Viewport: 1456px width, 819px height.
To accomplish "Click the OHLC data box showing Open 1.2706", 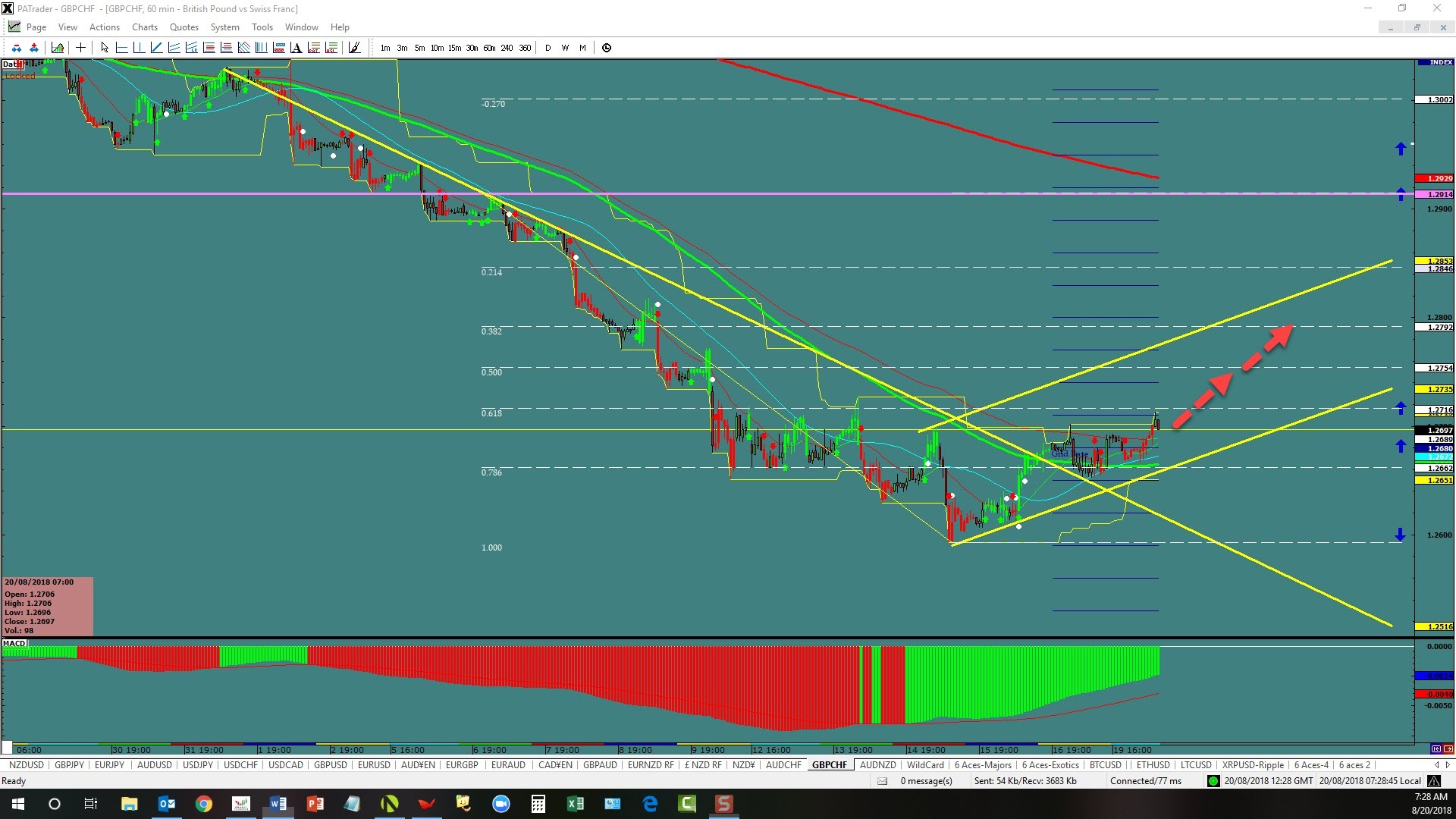I will click(48, 607).
